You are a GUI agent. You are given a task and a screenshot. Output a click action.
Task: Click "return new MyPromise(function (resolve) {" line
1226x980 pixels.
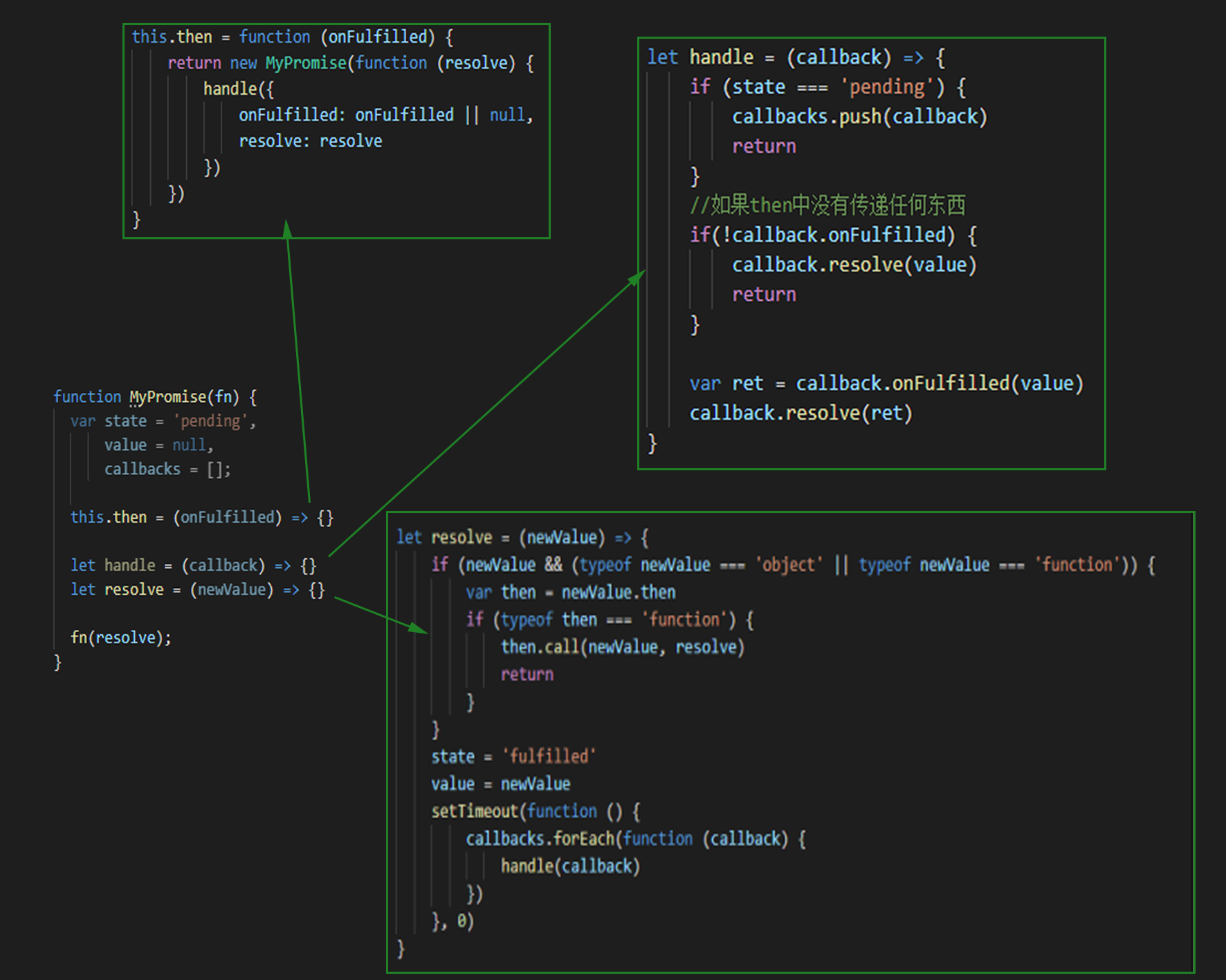[351, 63]
